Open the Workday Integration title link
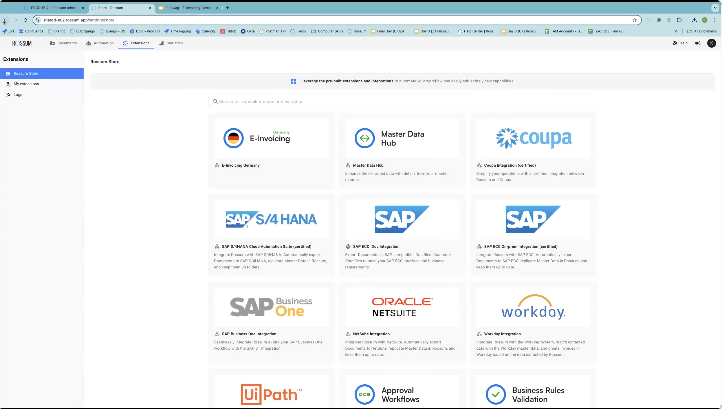724x409 pixels. coord(502,333)
